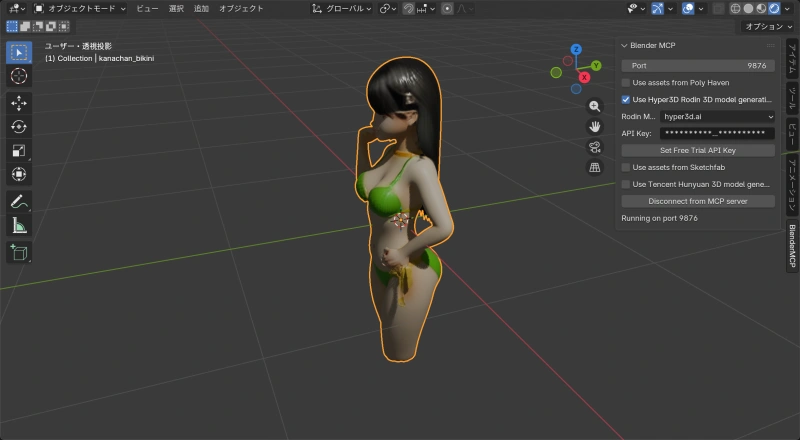Select the Rotate tool
This screenshot has width=800, height=440.
point(19,127)
